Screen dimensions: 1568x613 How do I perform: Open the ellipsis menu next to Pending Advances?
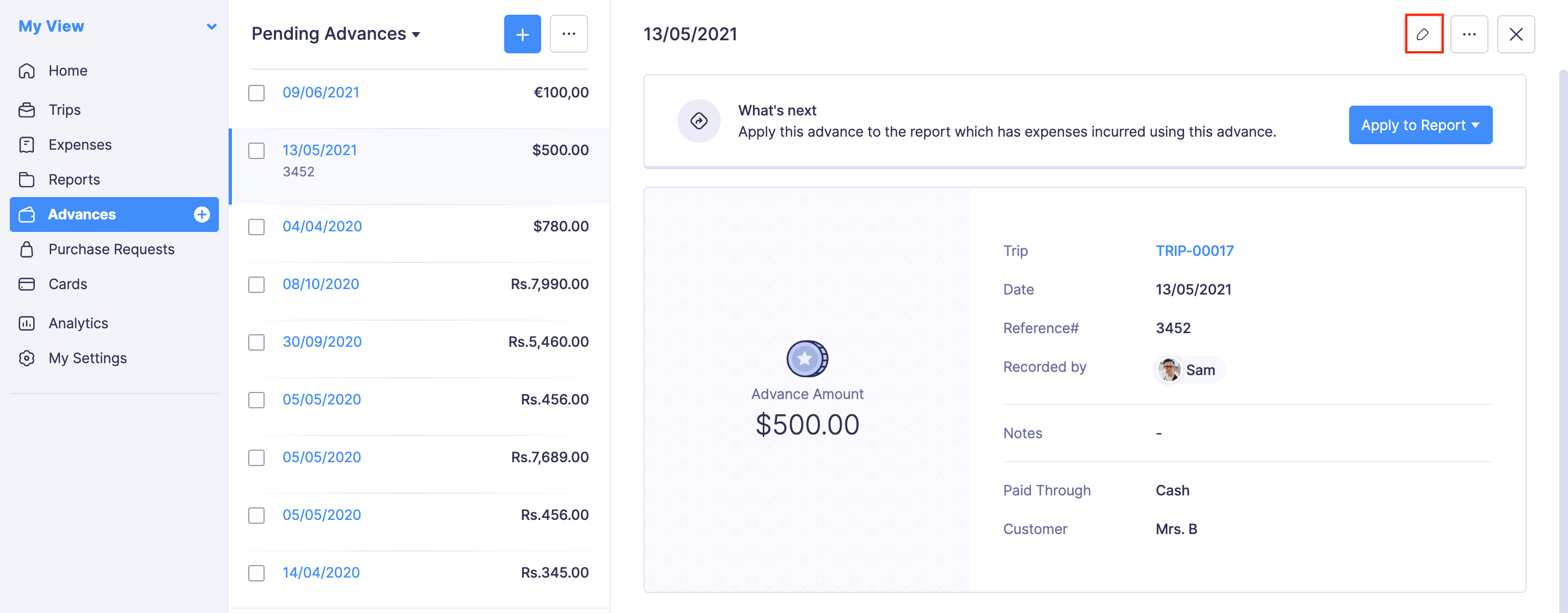(568, 34)
